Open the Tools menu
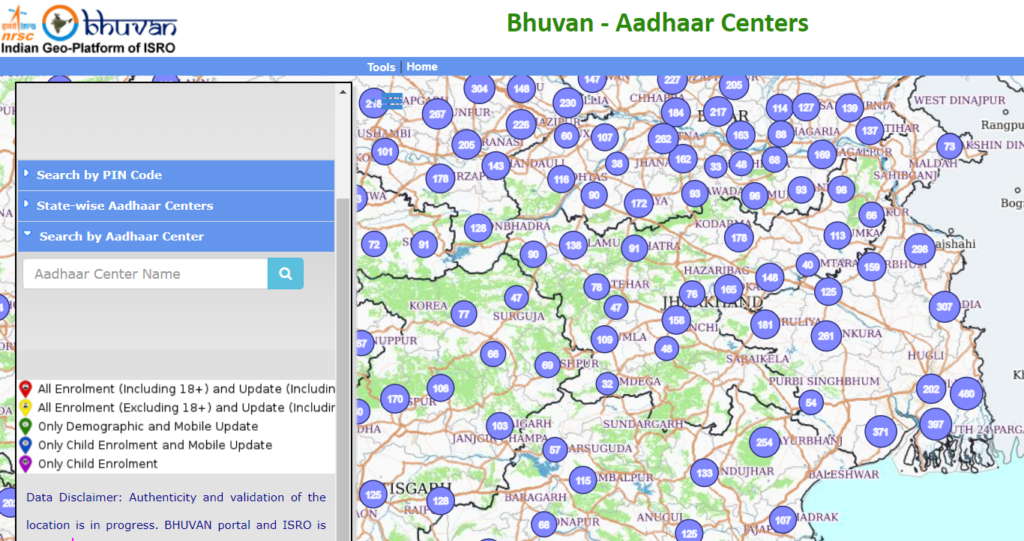 (381, 67)
